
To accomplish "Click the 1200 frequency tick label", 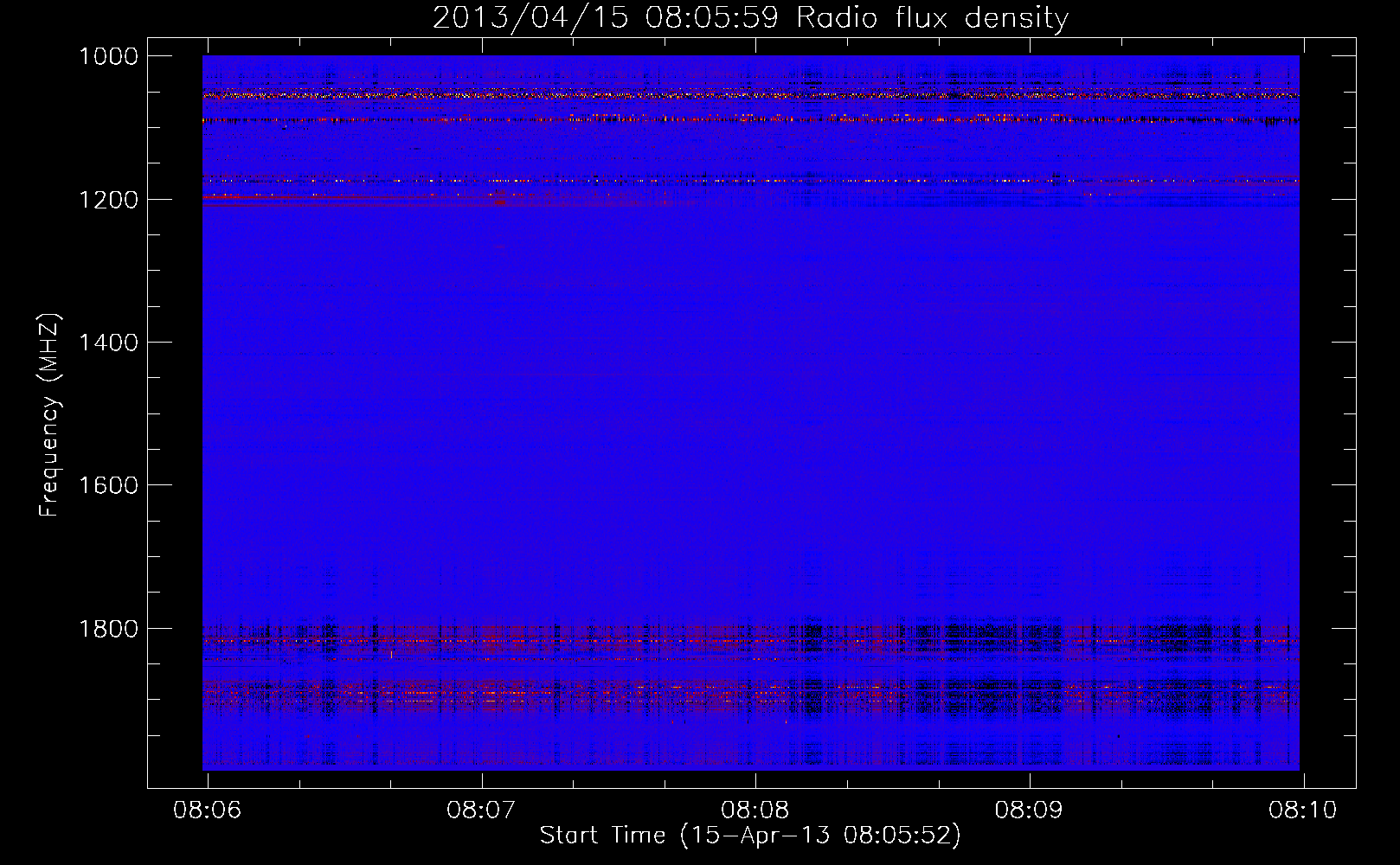I will click(x=108, y=200).
